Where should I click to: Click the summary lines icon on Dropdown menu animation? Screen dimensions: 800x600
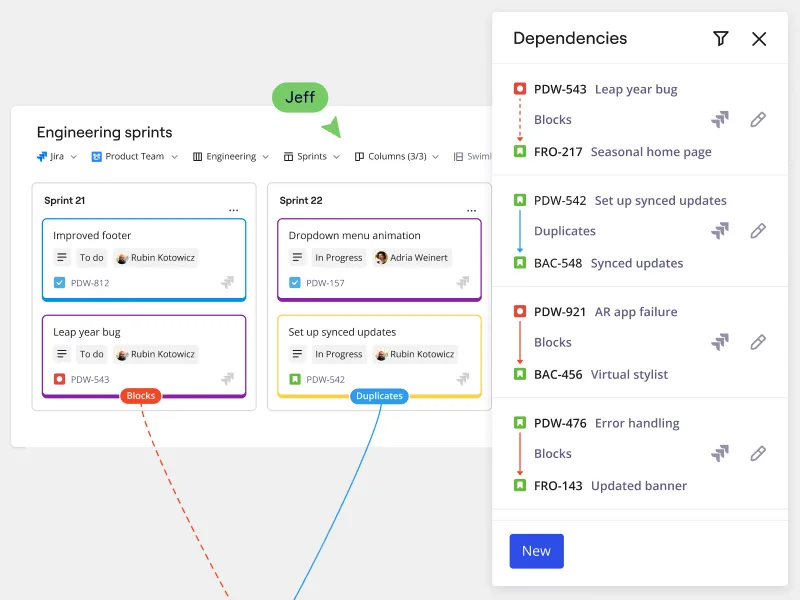coord(295,257)
